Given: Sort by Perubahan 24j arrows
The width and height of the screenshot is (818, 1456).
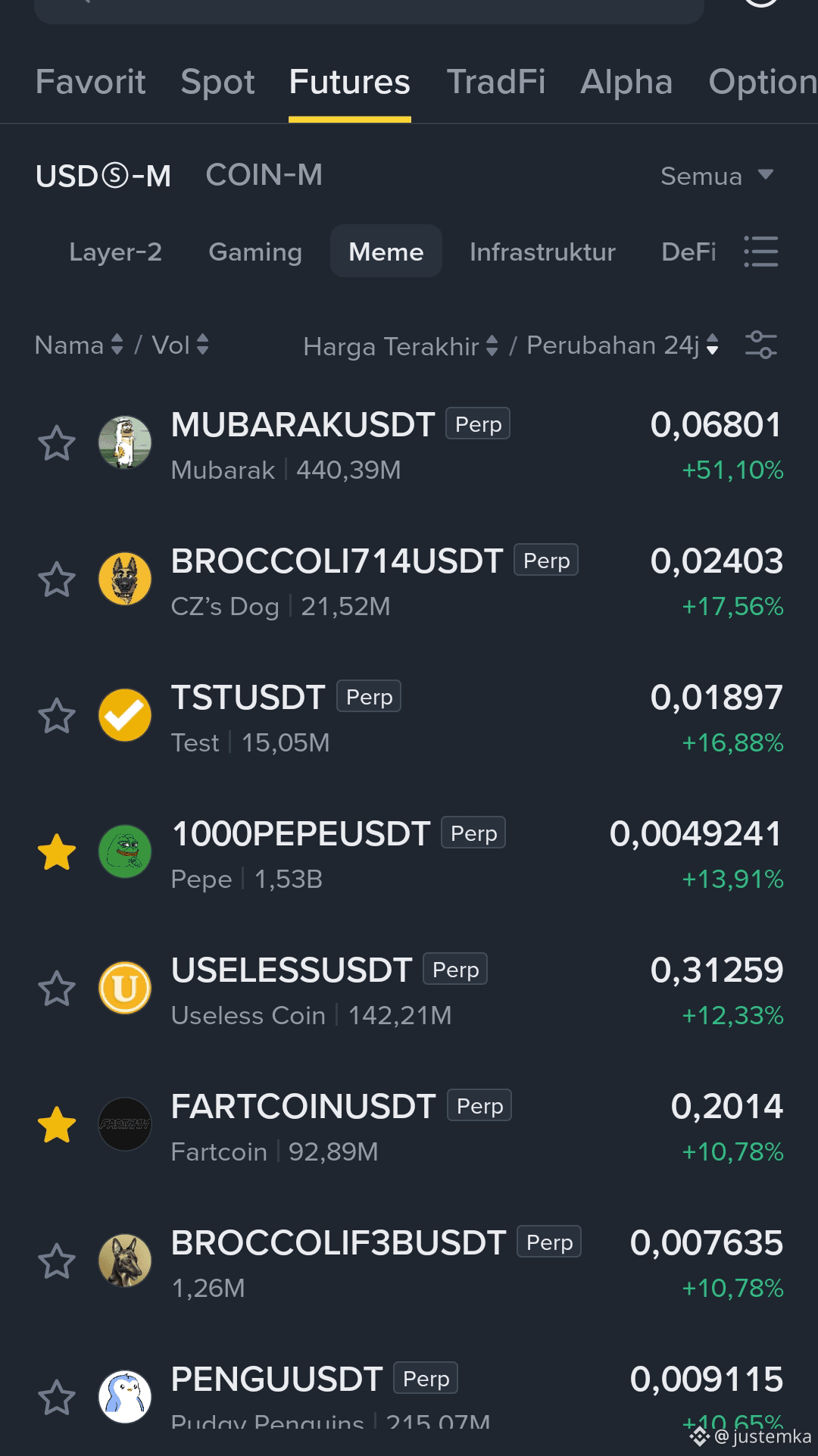Looking at the screenshot, I should pyautogui.click(x=623, y=345).
